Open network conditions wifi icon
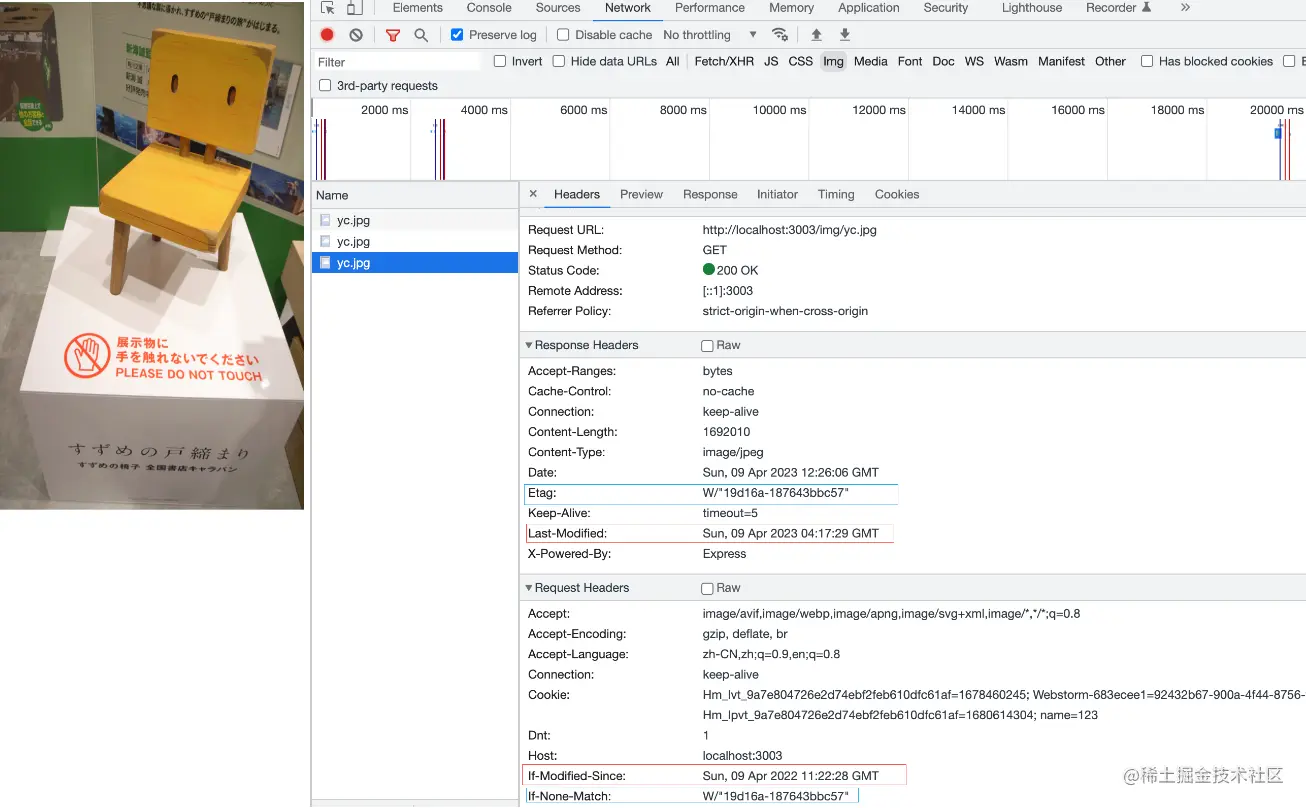 coord(780,35)
